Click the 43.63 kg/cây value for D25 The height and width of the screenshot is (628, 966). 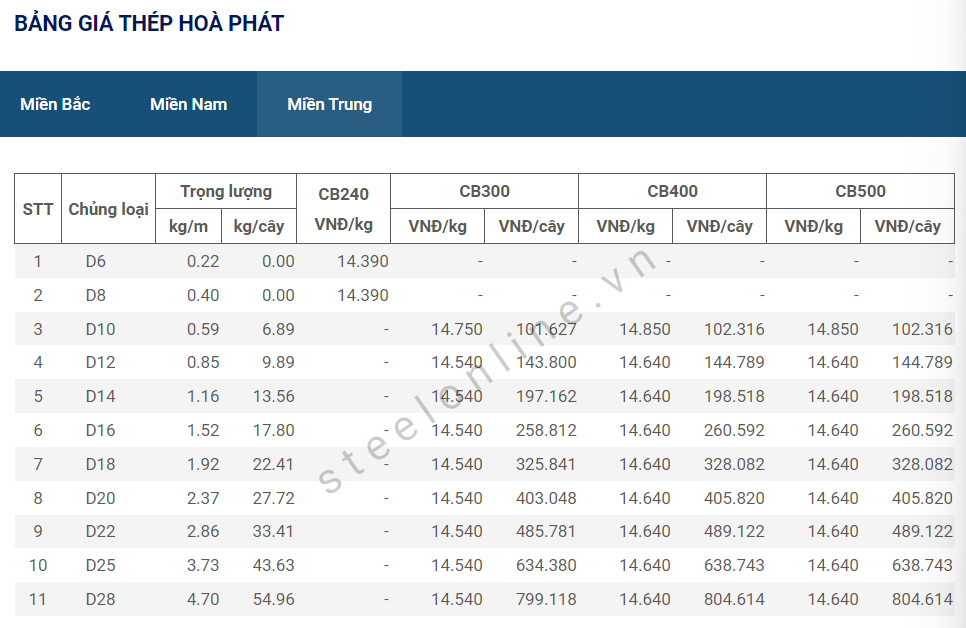point(274,565)
